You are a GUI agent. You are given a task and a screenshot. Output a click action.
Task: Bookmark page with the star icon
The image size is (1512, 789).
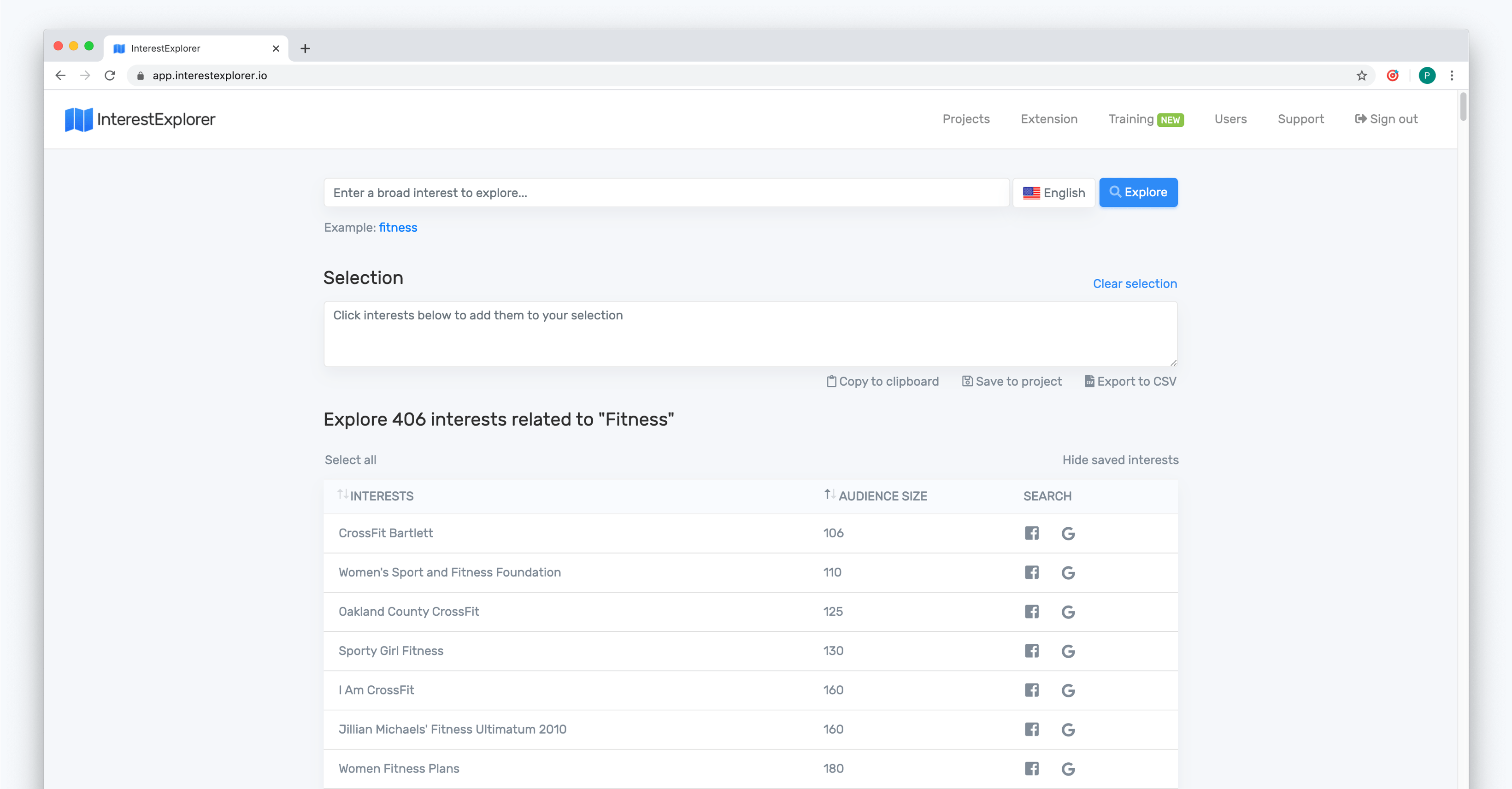(x=1361, y=76)
